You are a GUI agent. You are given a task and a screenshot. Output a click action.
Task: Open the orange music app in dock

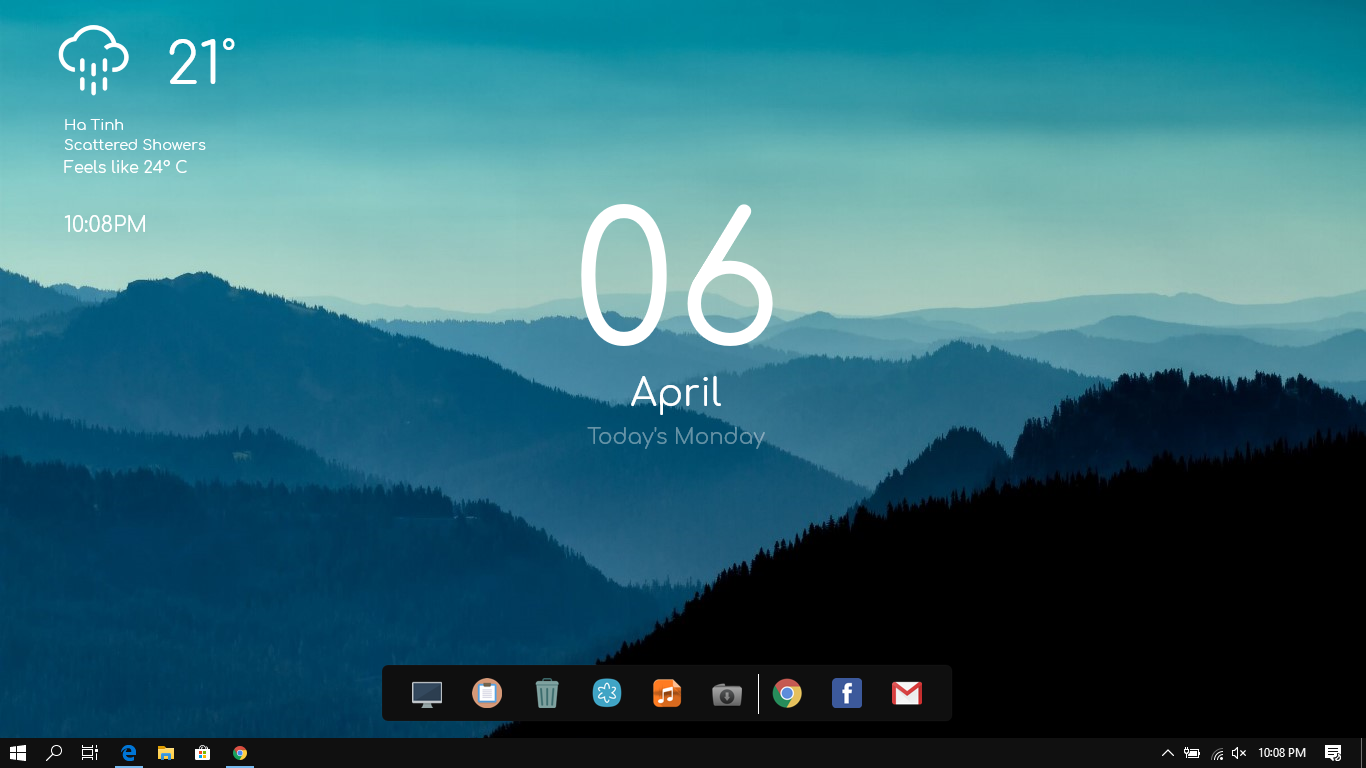click(667, 693)
